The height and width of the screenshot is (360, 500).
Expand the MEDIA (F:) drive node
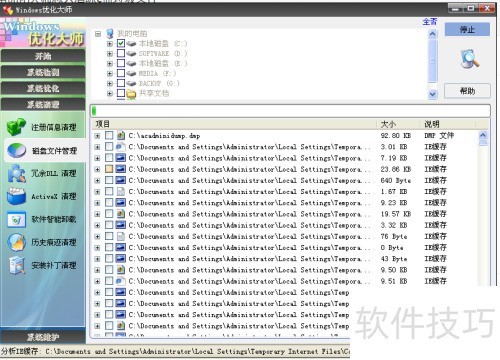(110, 73)
